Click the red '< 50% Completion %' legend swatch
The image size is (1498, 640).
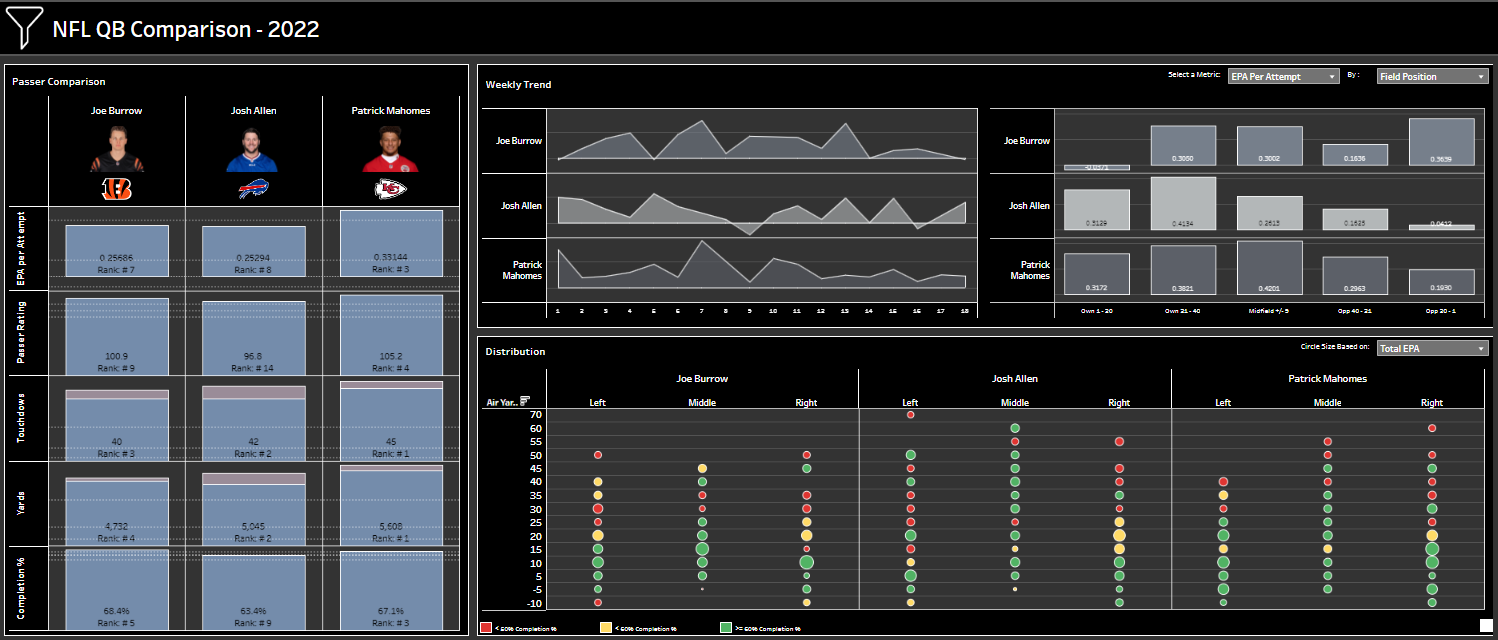(486, 628)
